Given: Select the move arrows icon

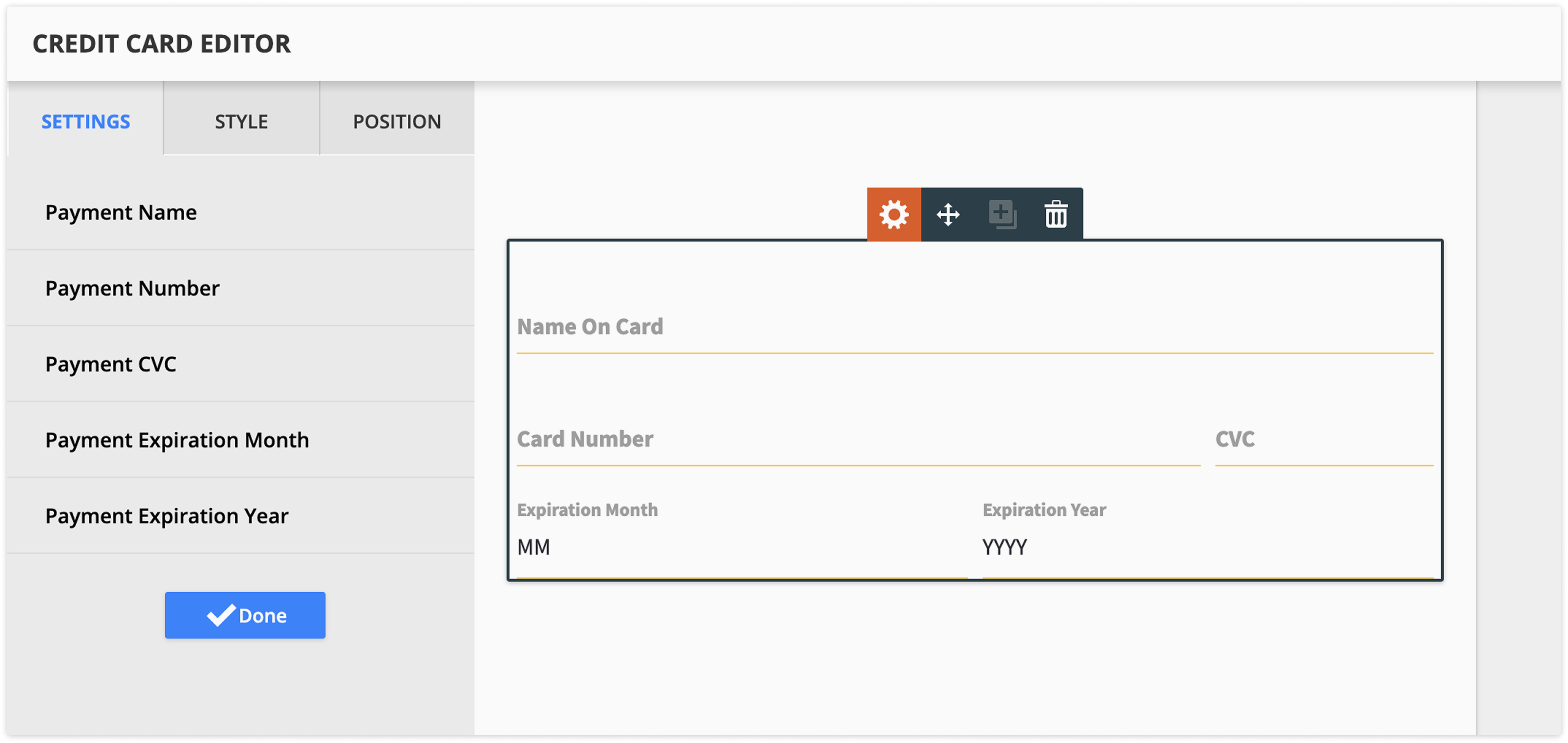Looking at the screenshot, I should (x=948, y=215).
